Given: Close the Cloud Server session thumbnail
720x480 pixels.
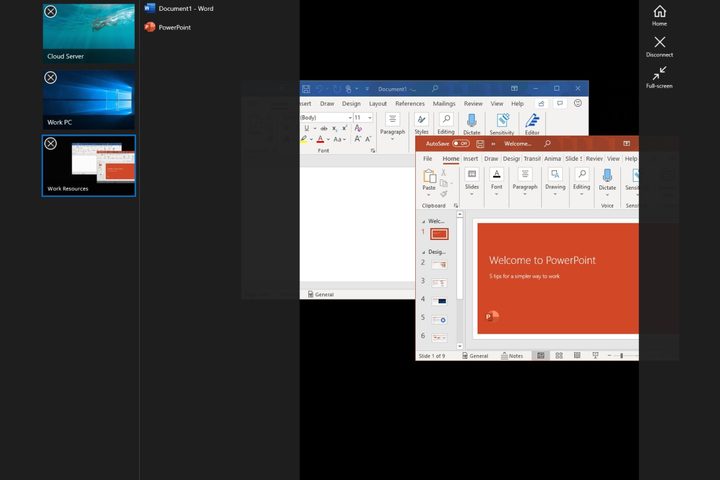Looking at the screenshot, I should pyautogui.click(x=51, y=12).
